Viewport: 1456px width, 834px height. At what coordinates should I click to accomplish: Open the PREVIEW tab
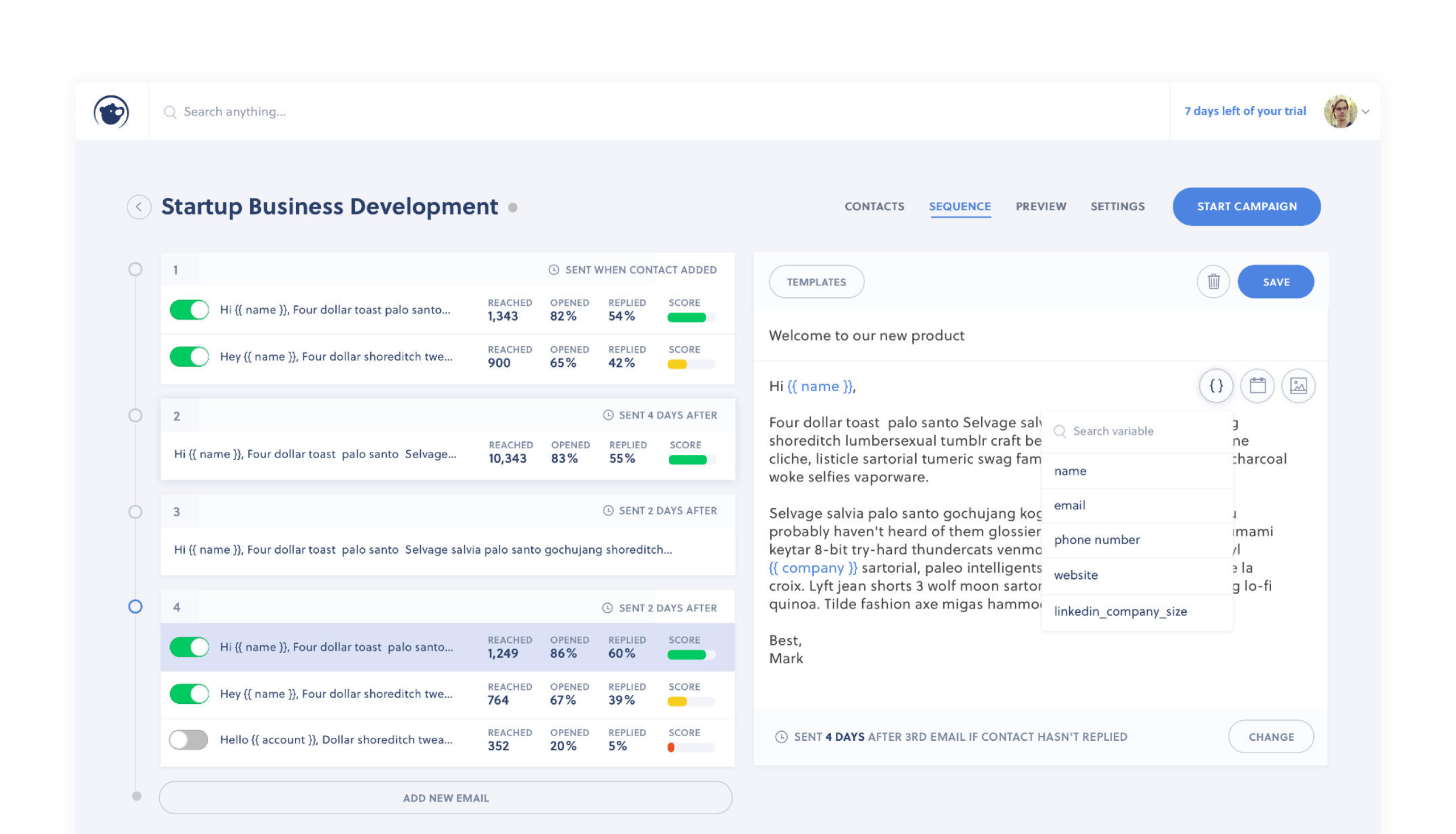[1041, 207]
